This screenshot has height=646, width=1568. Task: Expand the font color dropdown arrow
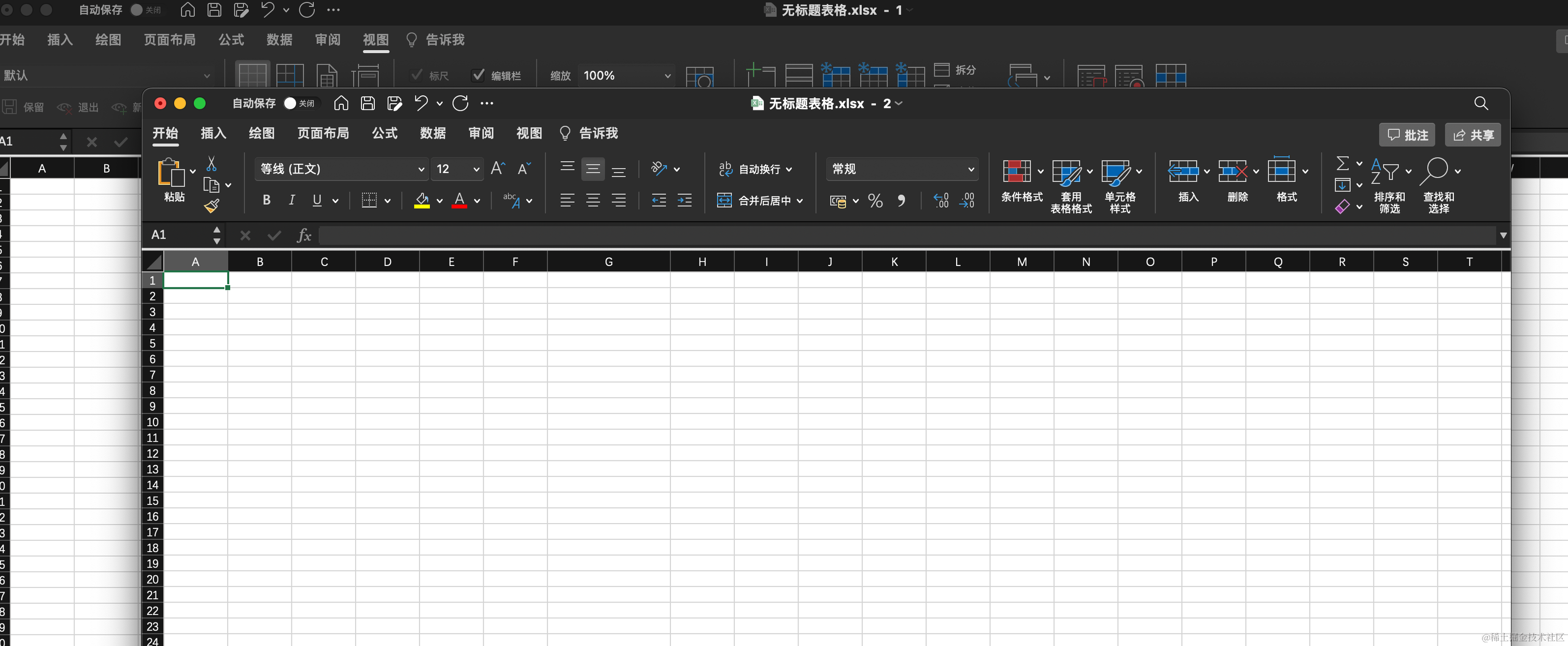pos(477,201)
